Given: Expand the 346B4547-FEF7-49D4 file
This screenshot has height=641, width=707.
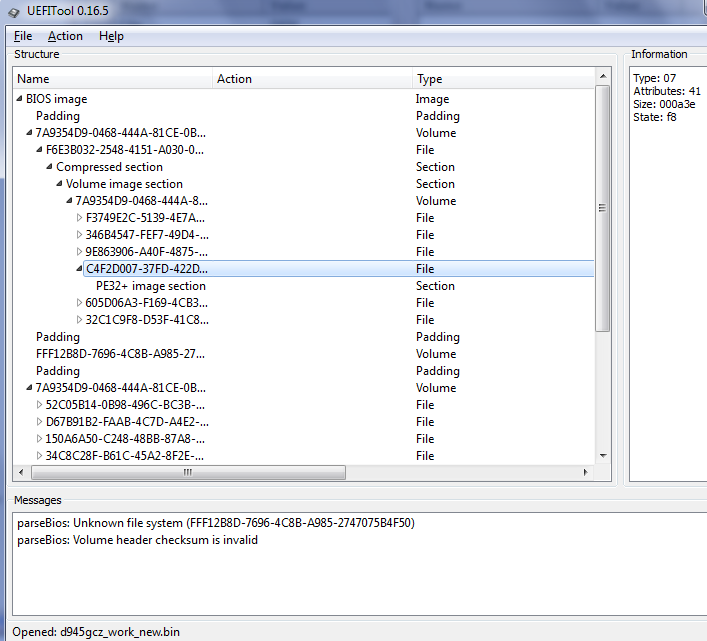Looking at the screenshot, I should click(79, 234).
